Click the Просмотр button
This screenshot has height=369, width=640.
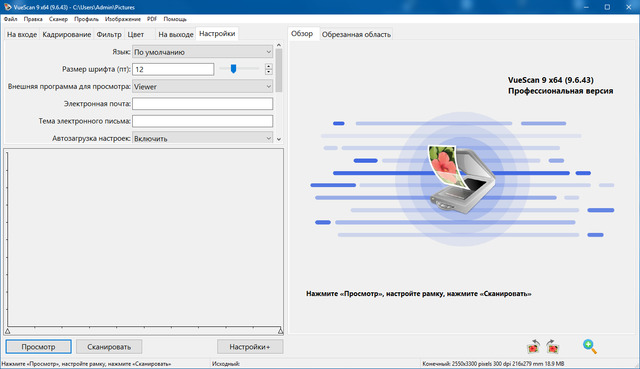(x=38, y=347)
